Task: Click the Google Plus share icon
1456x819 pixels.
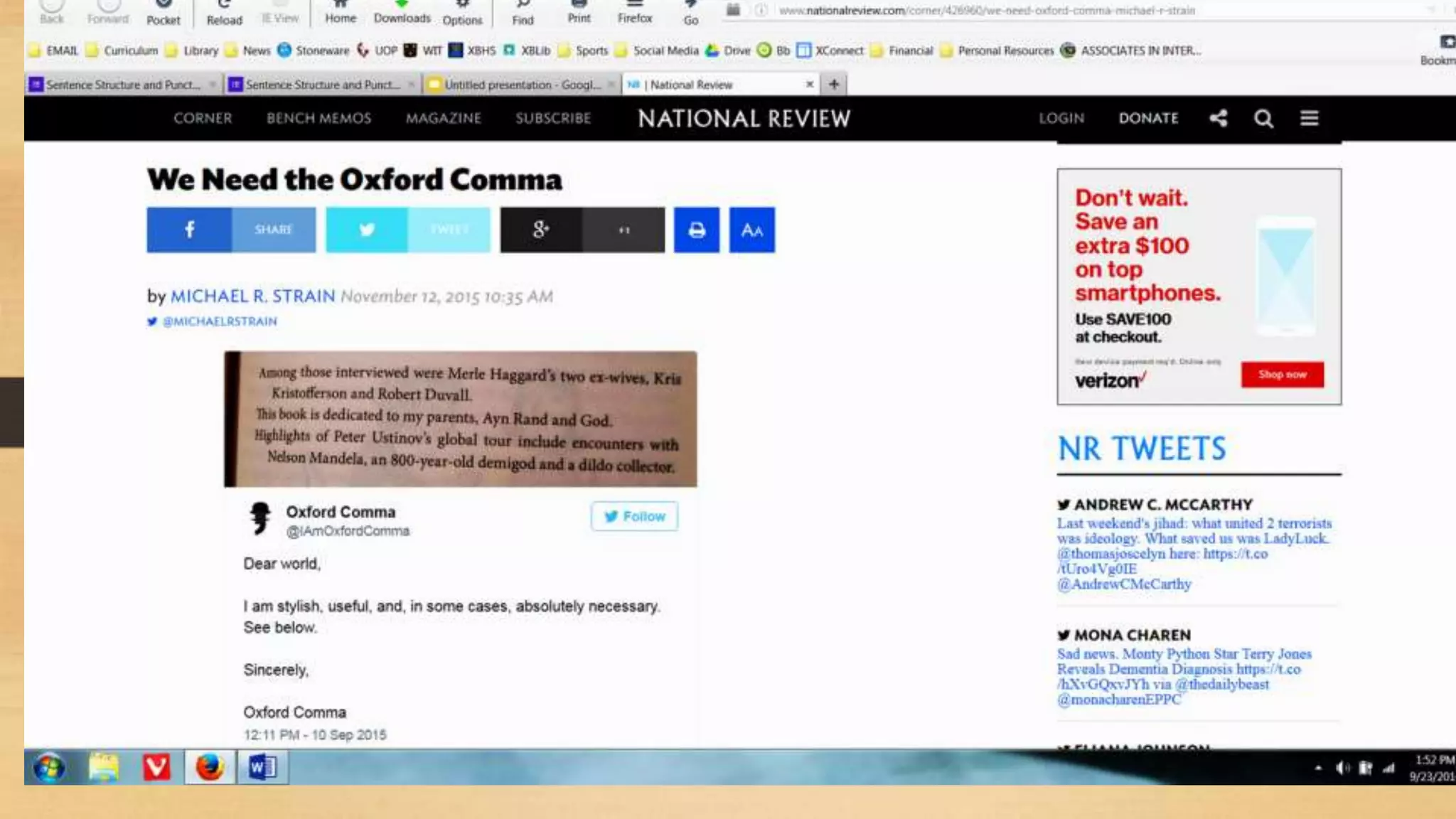Action: (x=540, y=230)
